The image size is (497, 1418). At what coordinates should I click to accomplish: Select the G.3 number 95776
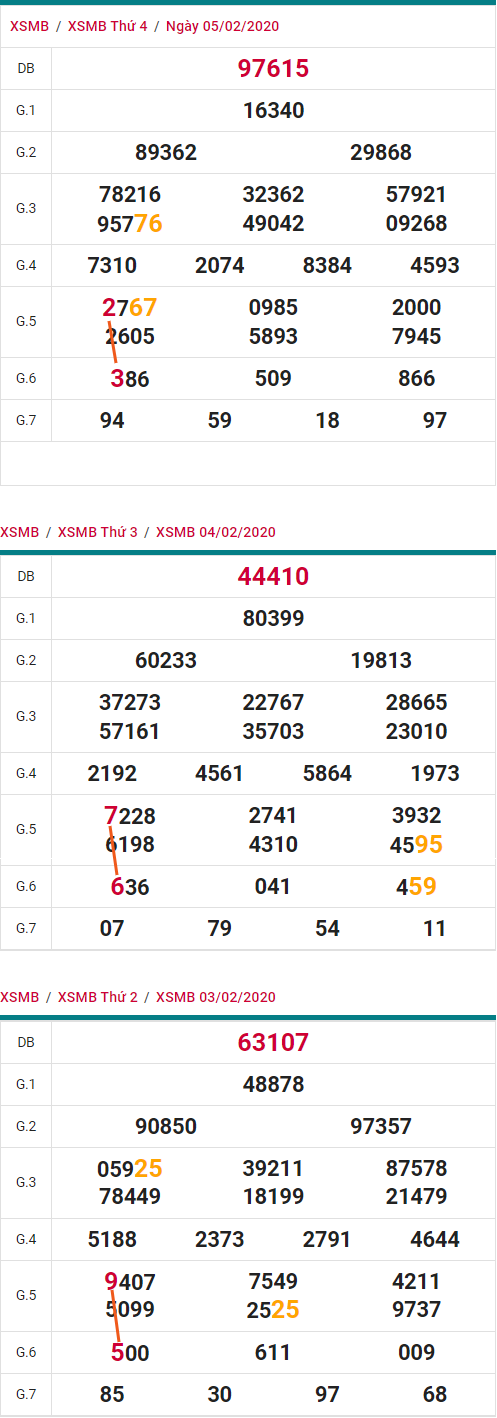131,223
